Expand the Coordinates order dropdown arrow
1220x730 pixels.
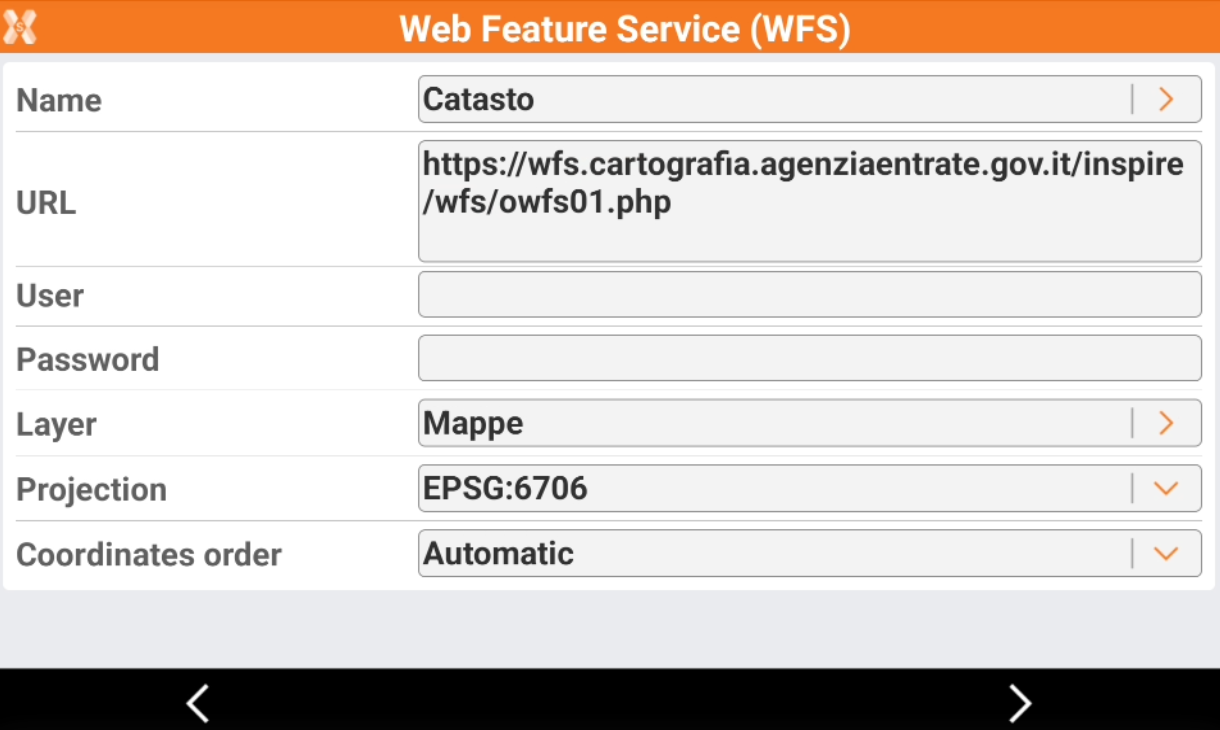click(1165, 554)
